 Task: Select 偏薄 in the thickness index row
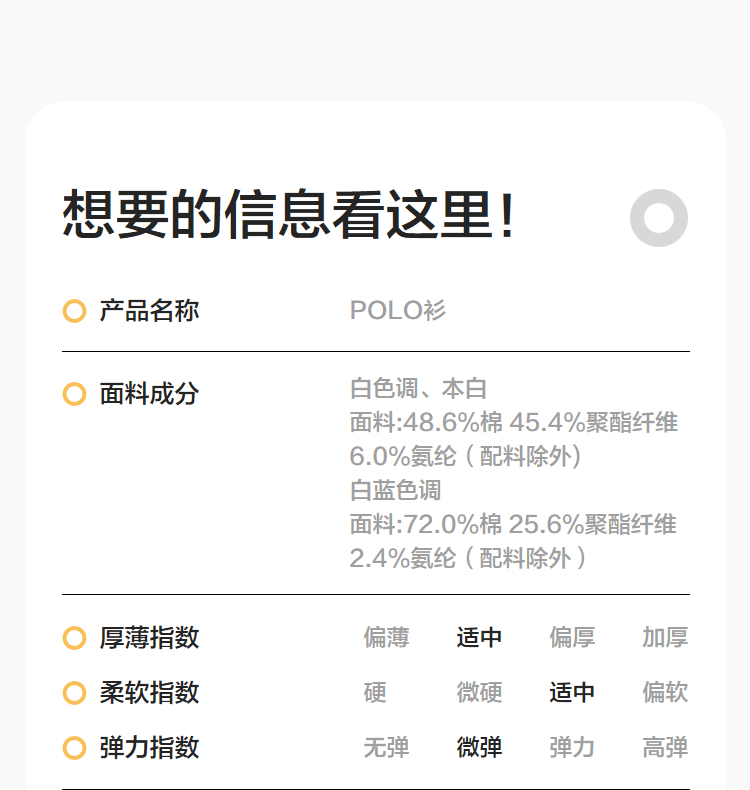(387, 638)
